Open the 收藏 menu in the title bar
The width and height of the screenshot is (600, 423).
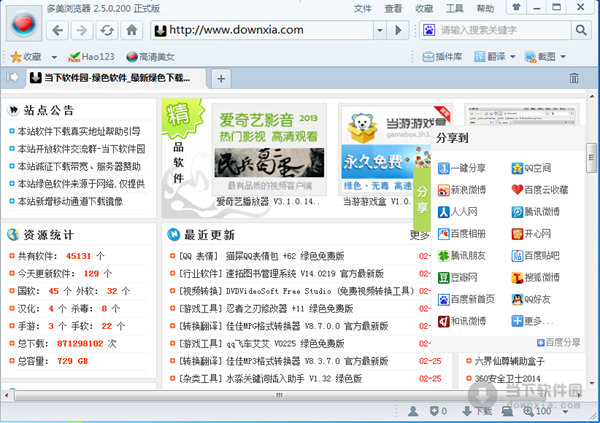pyautogui.click(x=424, y=8)
